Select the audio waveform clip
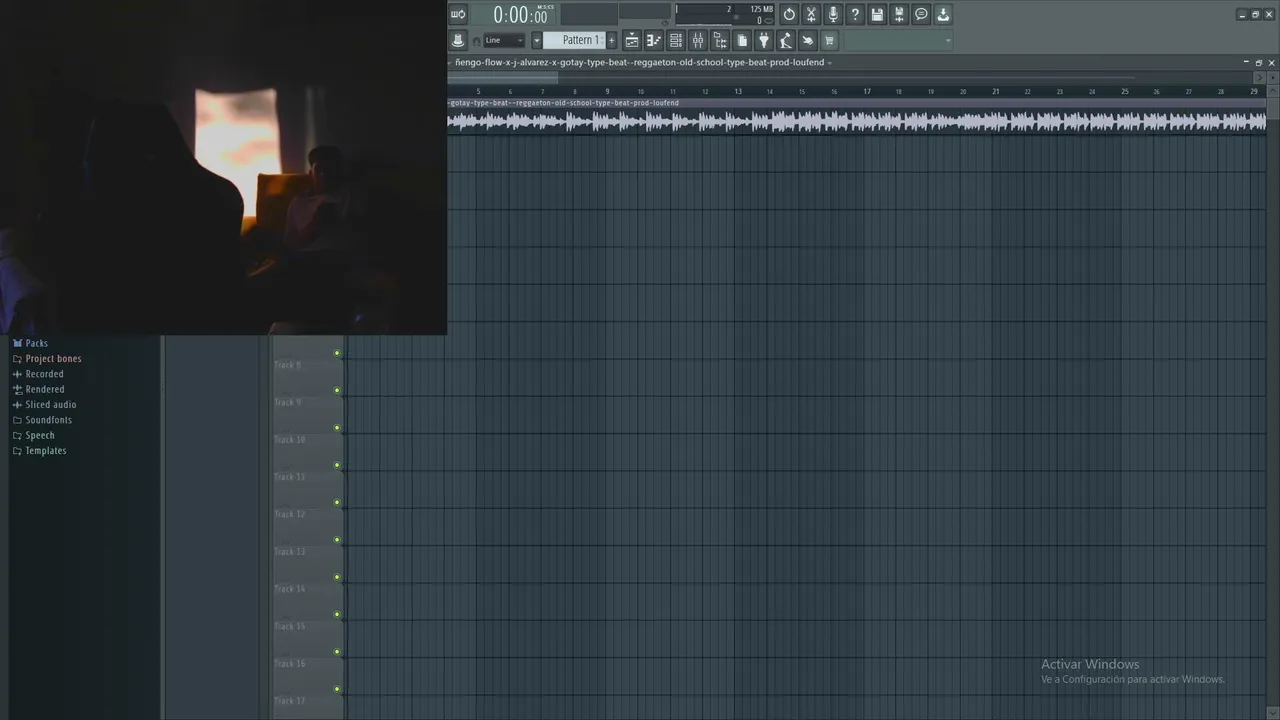This screenshot has height=720, width=1280. click(x=856, y=121)
